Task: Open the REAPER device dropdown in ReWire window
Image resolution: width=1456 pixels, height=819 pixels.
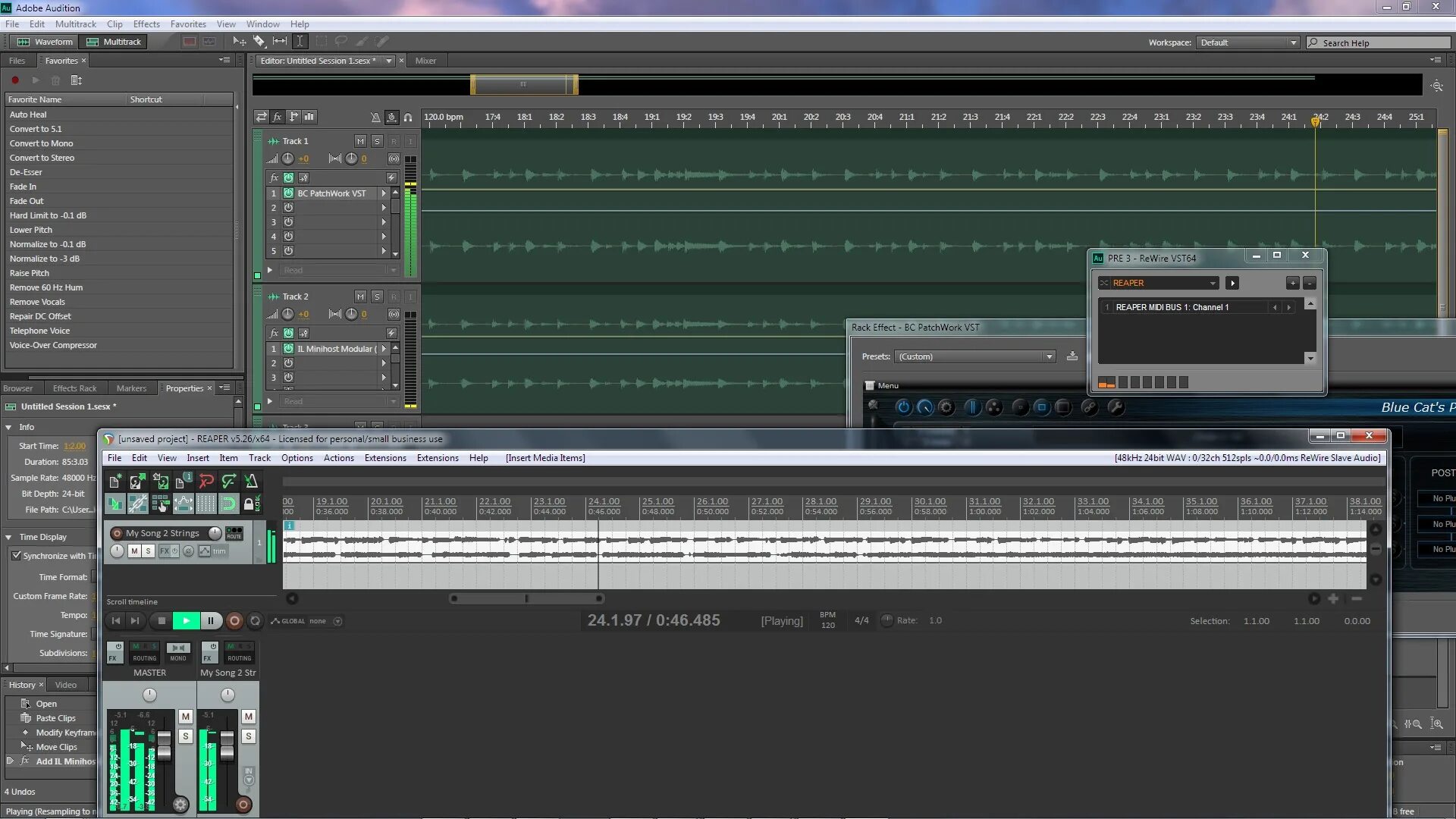Action: coord(1158,283)
